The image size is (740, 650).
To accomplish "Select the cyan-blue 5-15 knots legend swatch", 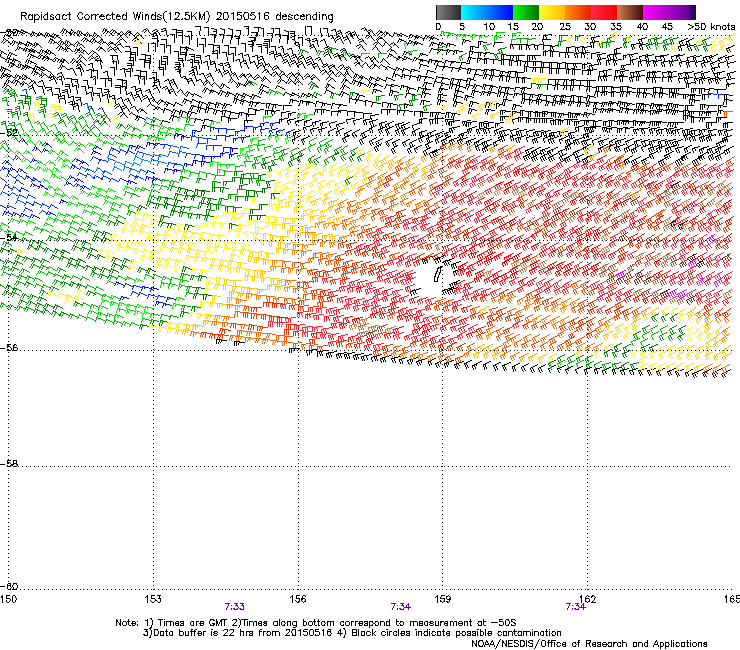I will [487, 12].
